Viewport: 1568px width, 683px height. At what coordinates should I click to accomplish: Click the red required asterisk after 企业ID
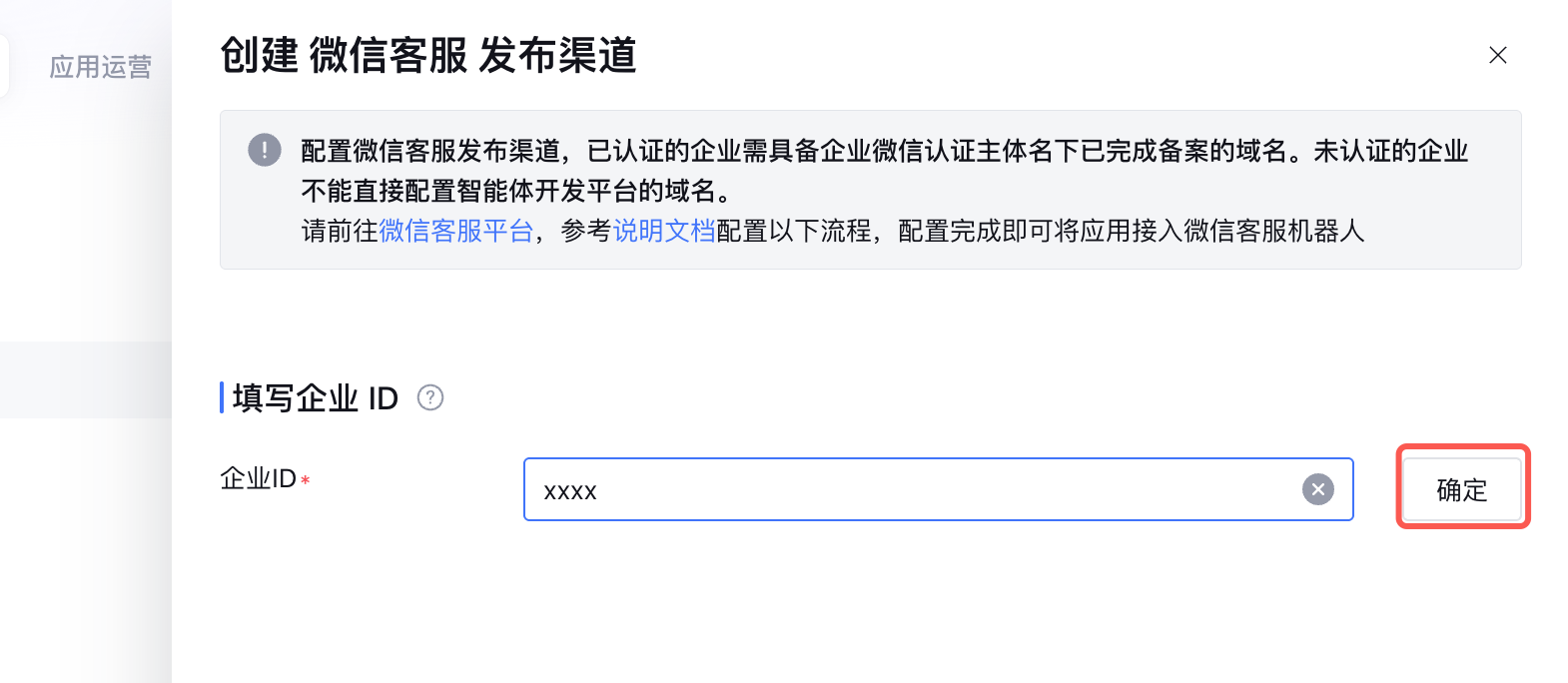pos(306,481)
